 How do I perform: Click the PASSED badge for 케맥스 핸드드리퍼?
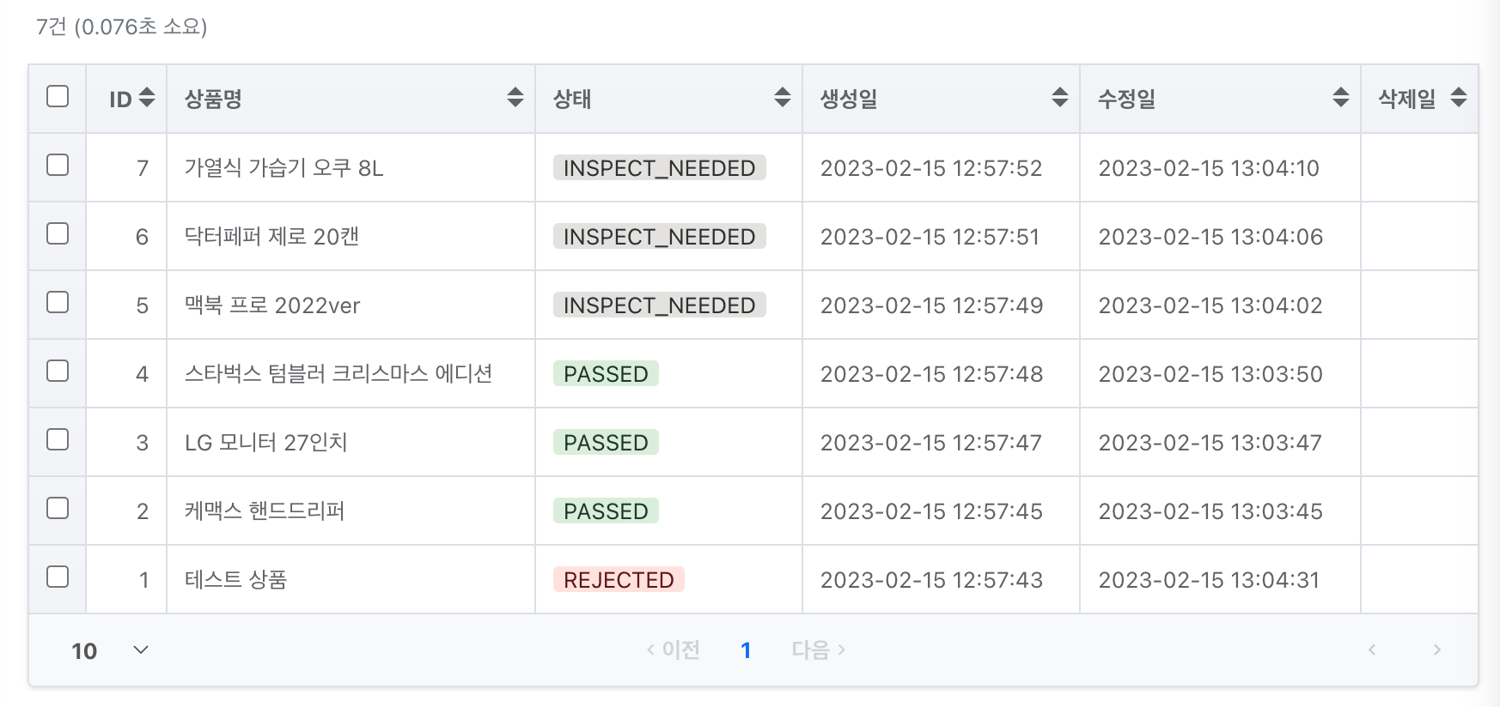click(x=606, y=511)
